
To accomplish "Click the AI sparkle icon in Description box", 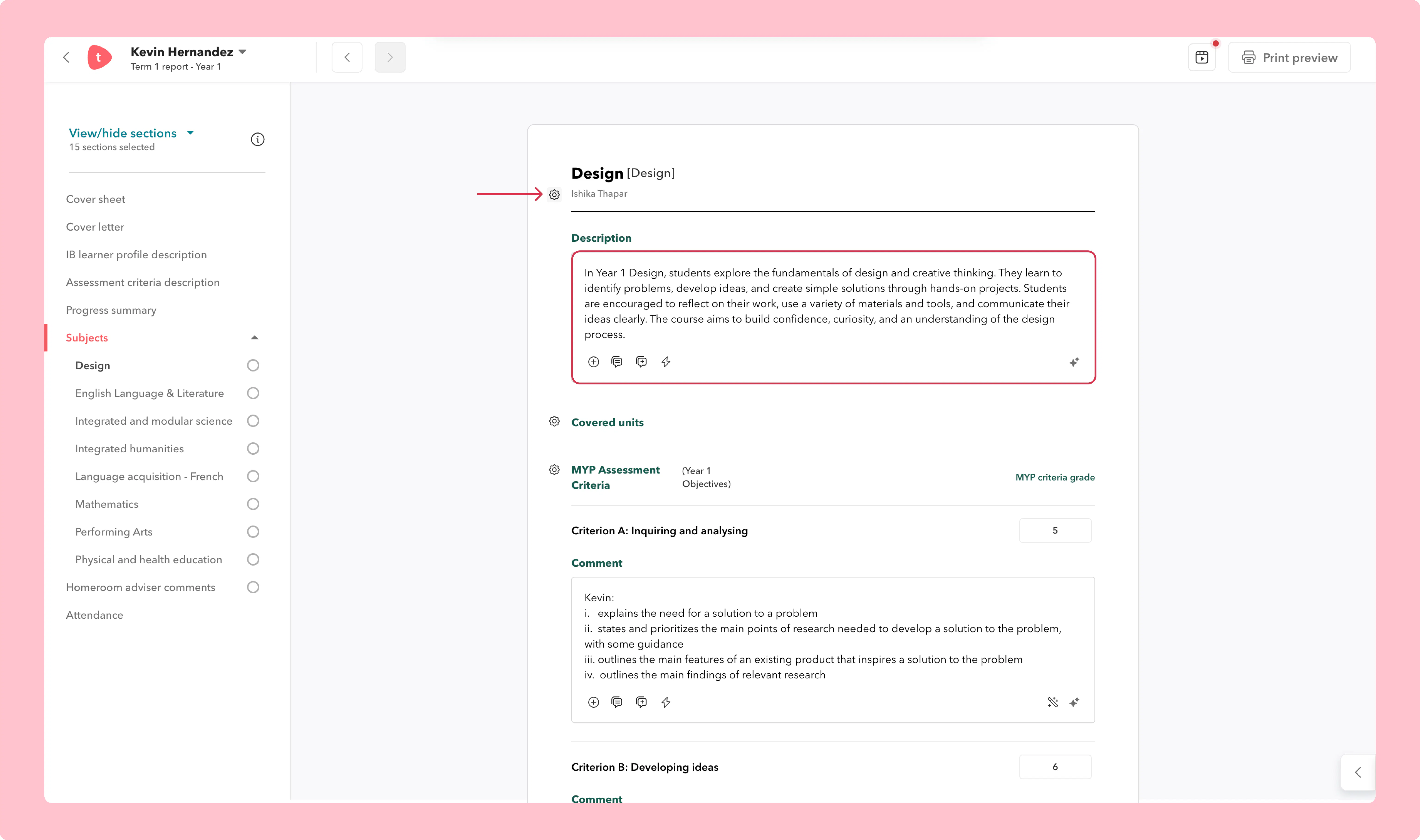I will pyautogui.click(x=1074, y=362).
